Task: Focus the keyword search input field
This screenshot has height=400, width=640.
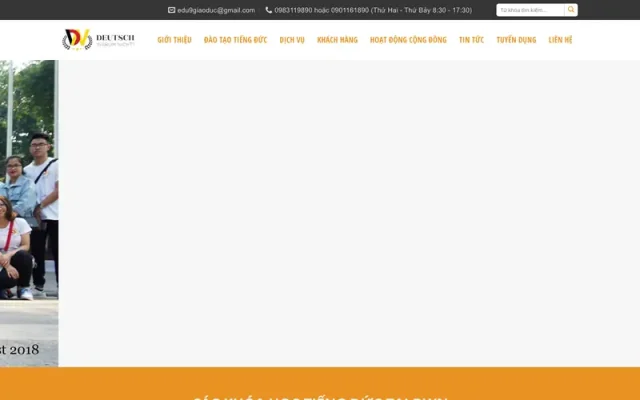Action: pos(530,10)
